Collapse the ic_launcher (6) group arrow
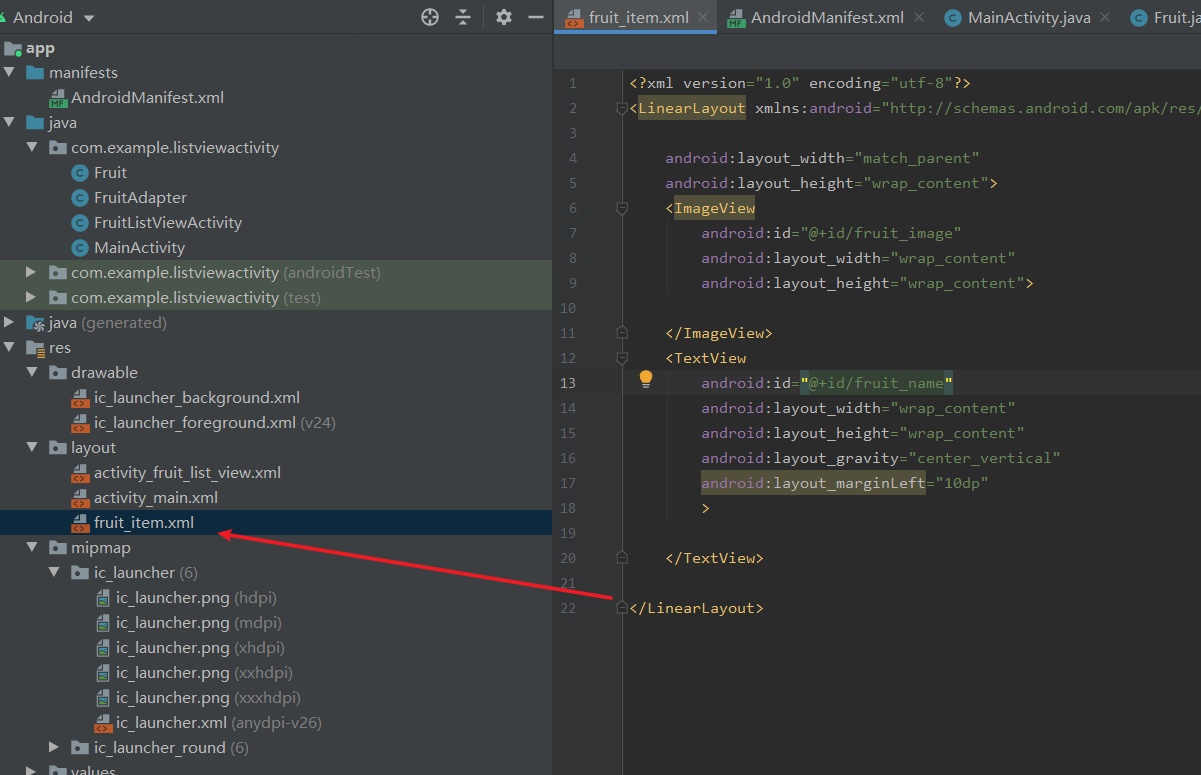The height and width of the screenshot is (775, 1201). click(x=54, y=573)
